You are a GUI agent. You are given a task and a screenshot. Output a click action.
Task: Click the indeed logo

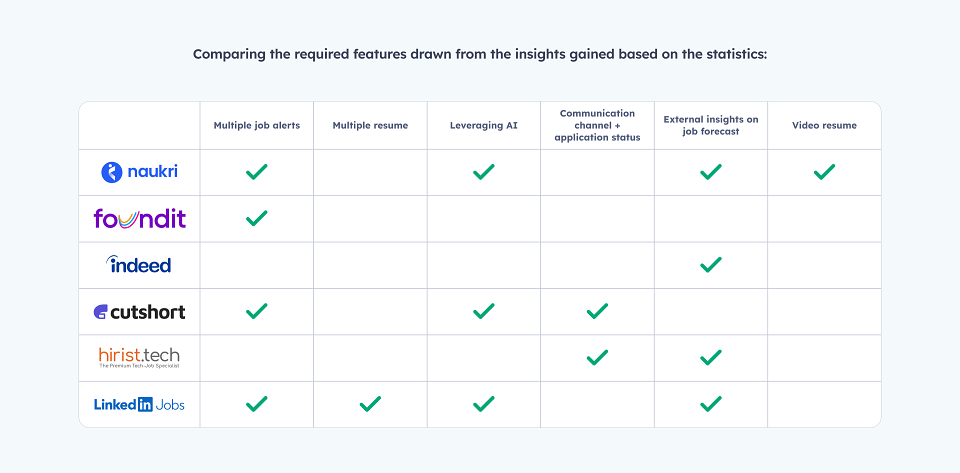tap(138, 264)
